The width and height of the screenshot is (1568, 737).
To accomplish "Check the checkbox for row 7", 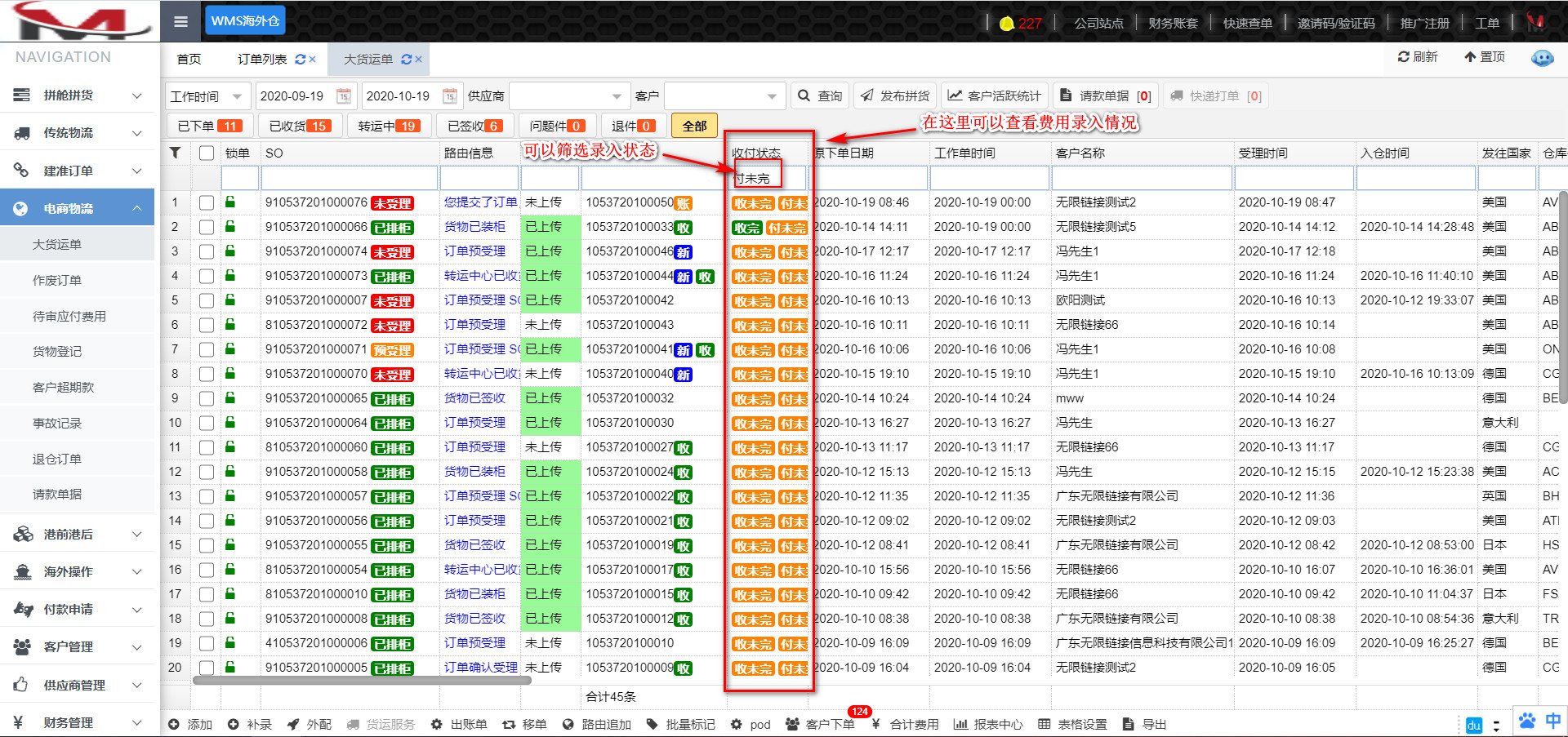I will click(207, 349).
